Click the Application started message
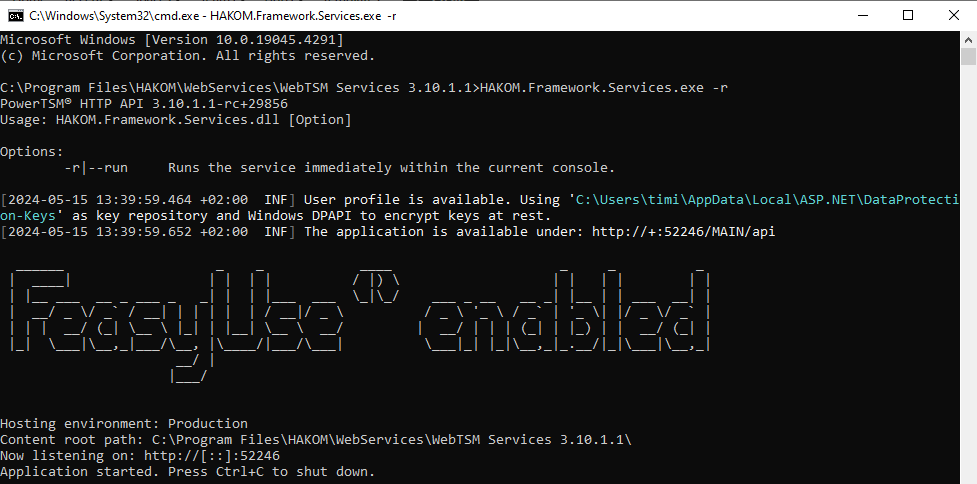Viewport: 977px width, 484px height. pos(187,472)
